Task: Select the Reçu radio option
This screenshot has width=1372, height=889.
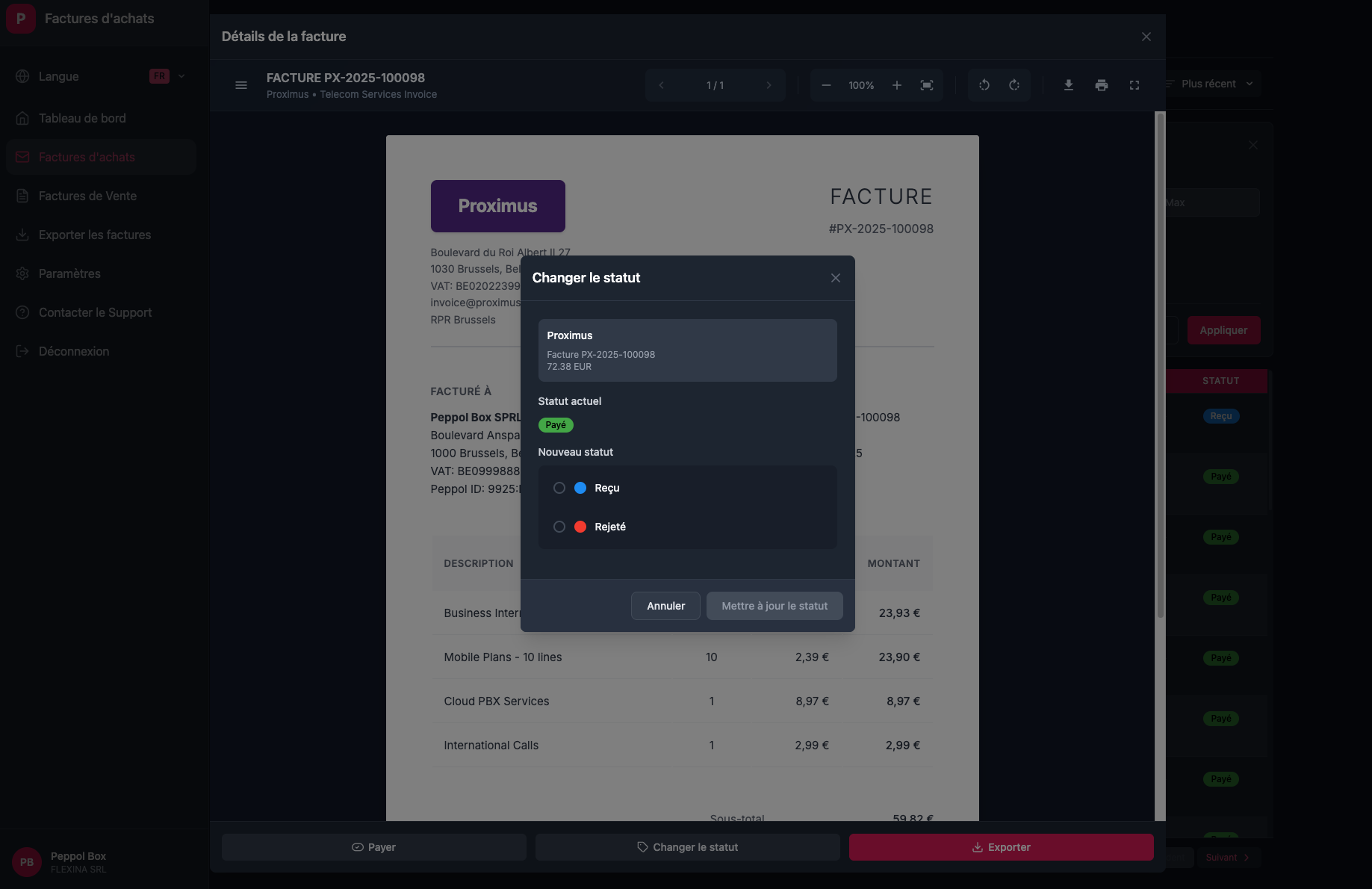Action: (559, 488)
